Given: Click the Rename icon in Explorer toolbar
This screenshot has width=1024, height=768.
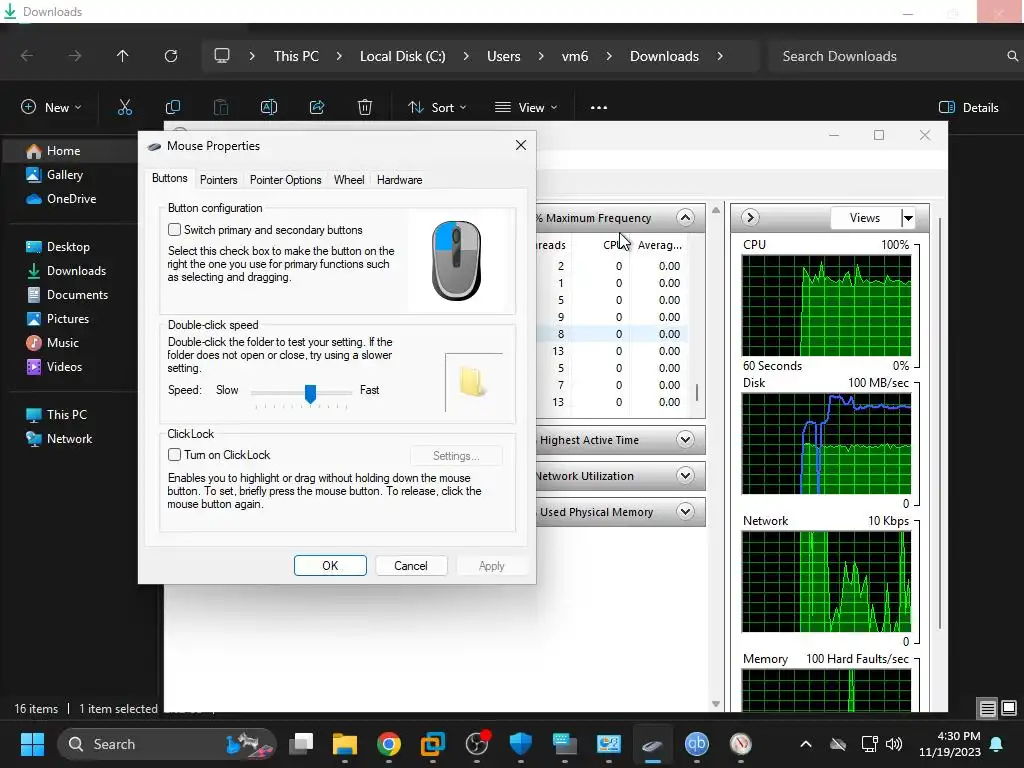Looking at the screenshot, I should click(x=269, y=107).
